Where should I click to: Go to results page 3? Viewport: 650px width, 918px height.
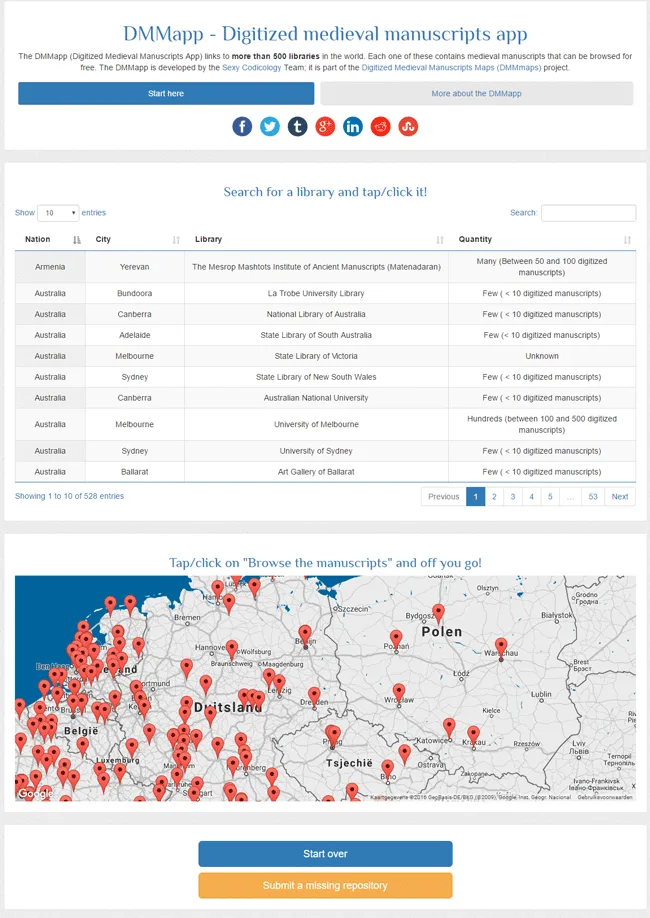[x=513, y=496]
